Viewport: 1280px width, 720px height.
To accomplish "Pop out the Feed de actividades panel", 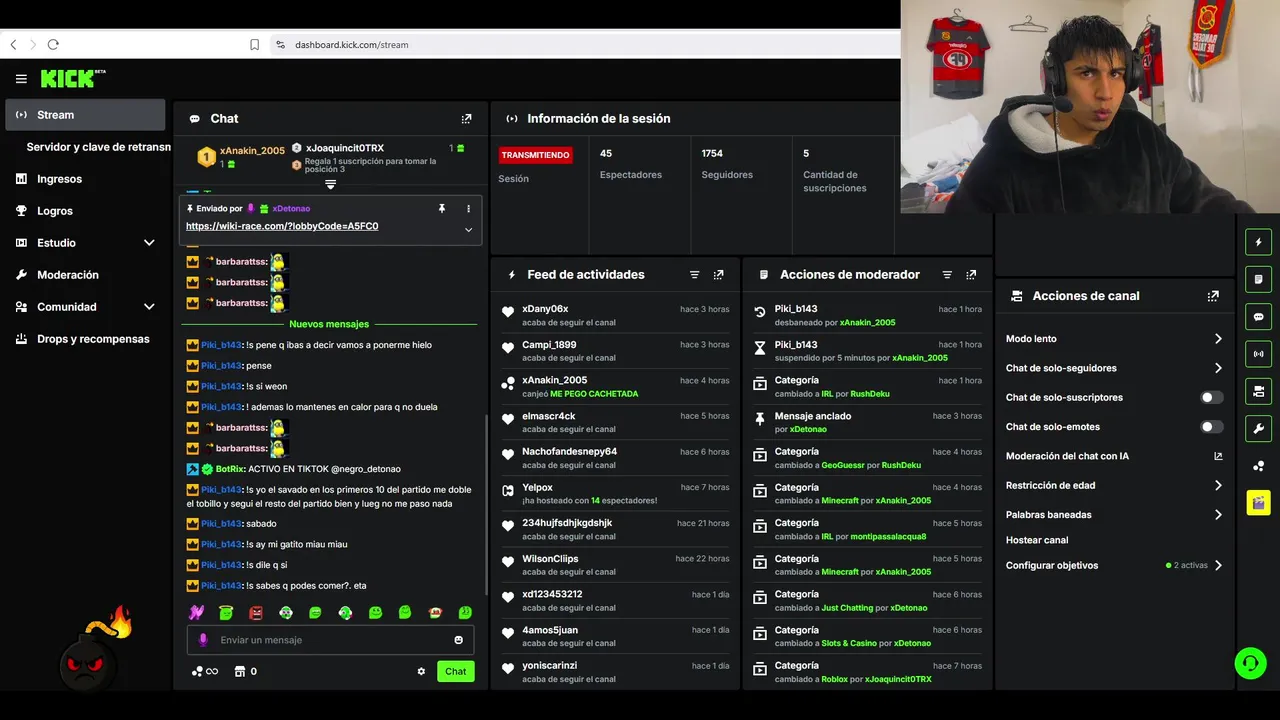I will (718, 275).
